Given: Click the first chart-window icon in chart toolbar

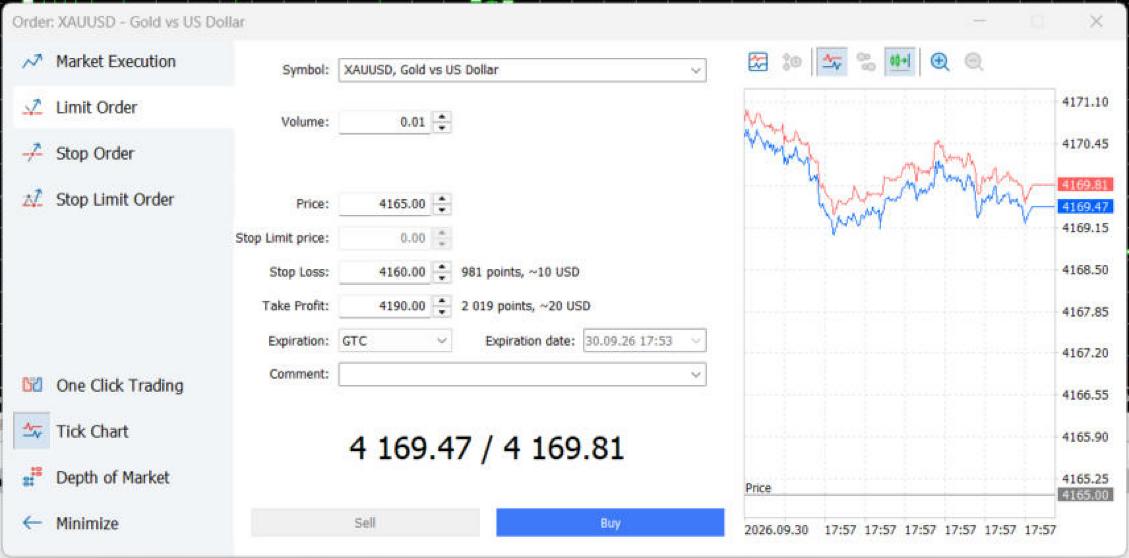Looking at the screenshot, I should 758,62.
